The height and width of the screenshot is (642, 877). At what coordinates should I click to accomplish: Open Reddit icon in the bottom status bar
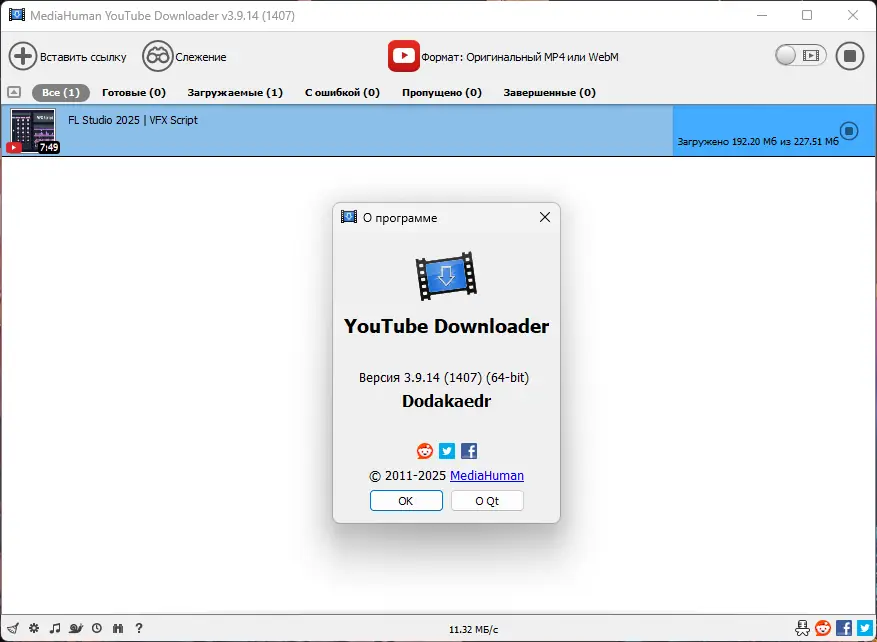[823, 628]
